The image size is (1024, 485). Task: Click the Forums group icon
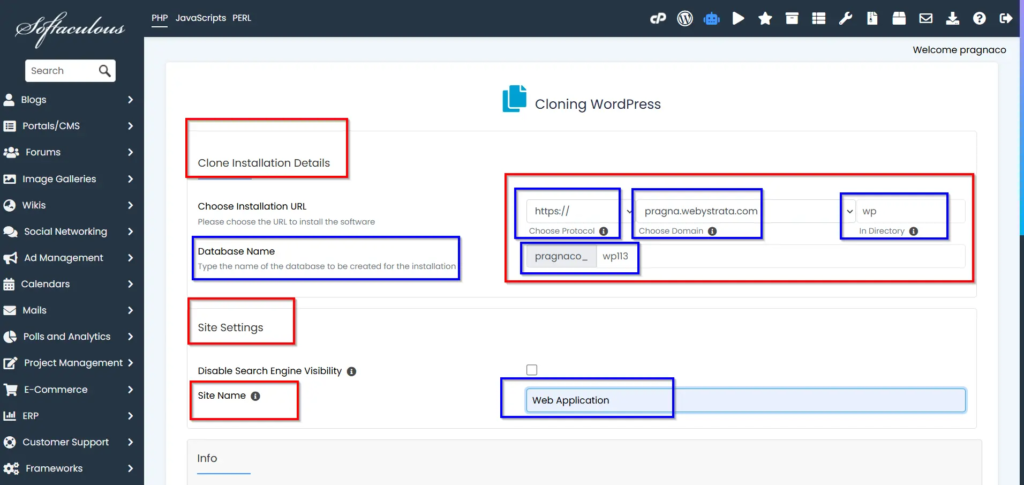point(11,152)
